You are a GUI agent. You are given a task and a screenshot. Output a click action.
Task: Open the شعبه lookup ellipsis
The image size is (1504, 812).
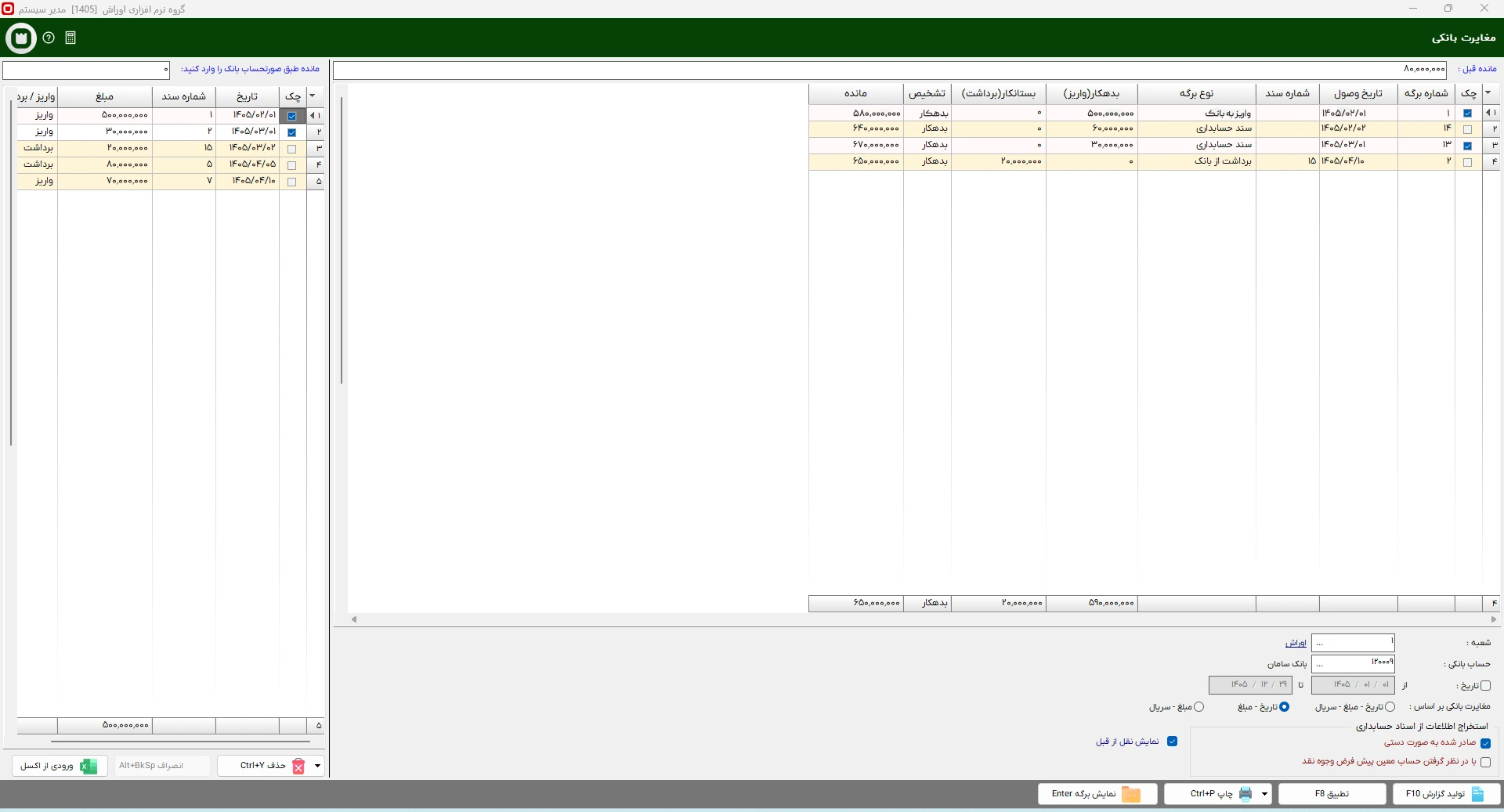click(x=1320, y=643)
